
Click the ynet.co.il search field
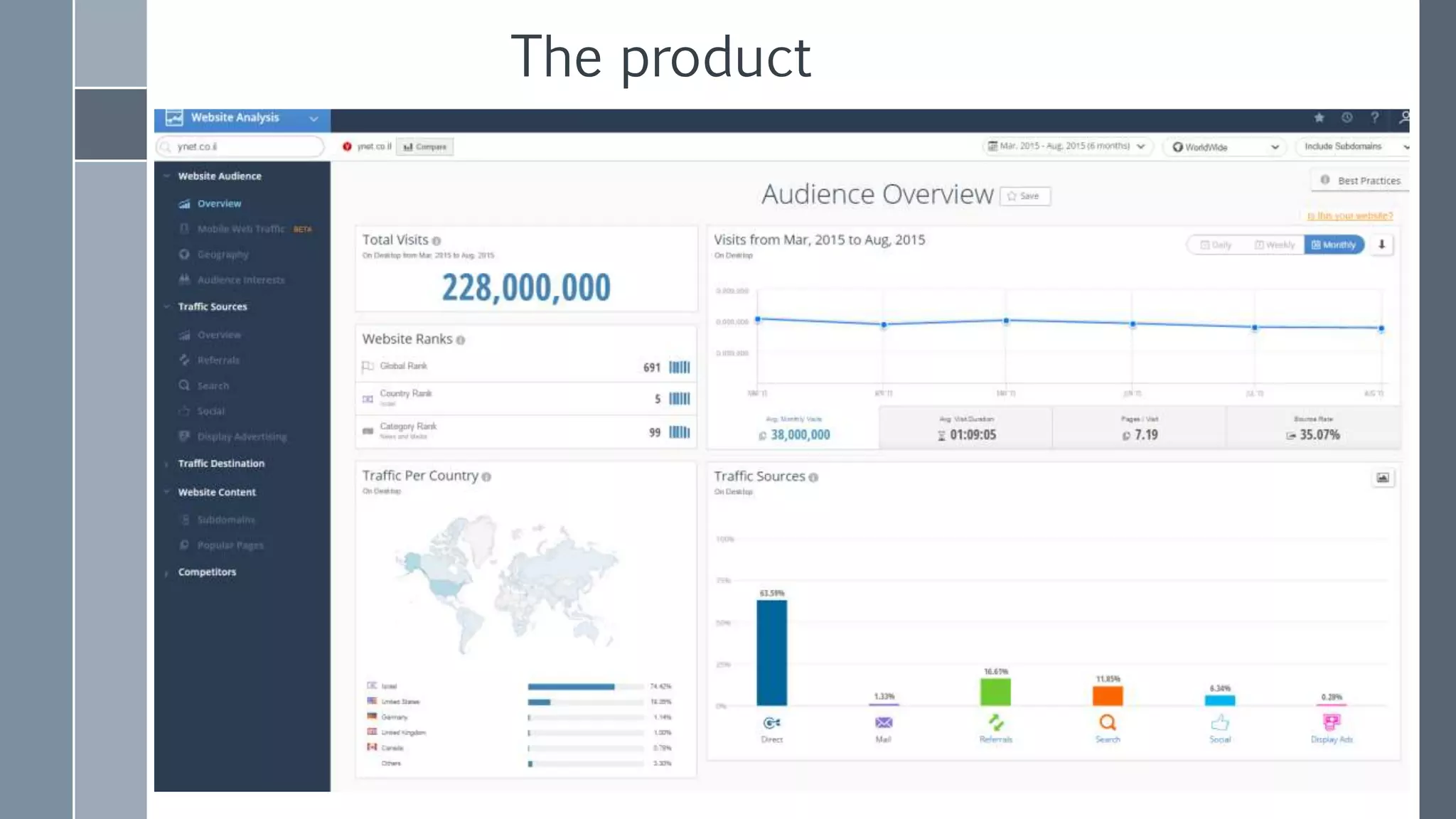(240, 146)
